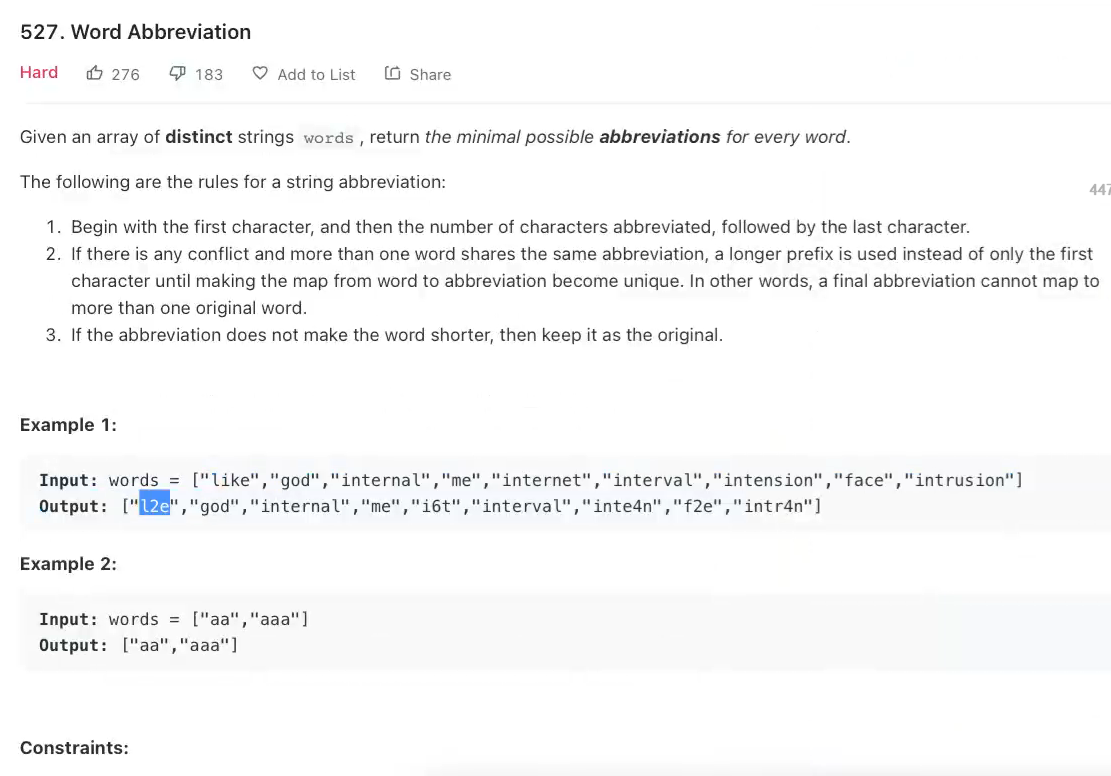Click the like count 276
This screenshot has width=1111, height=776.
[x=126, y=74]
